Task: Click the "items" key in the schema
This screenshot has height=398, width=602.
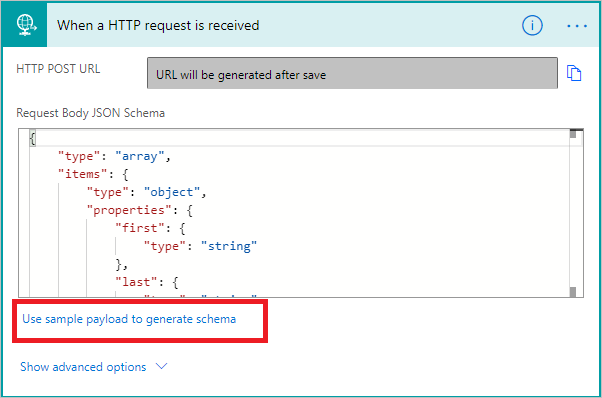Action: 82,174
